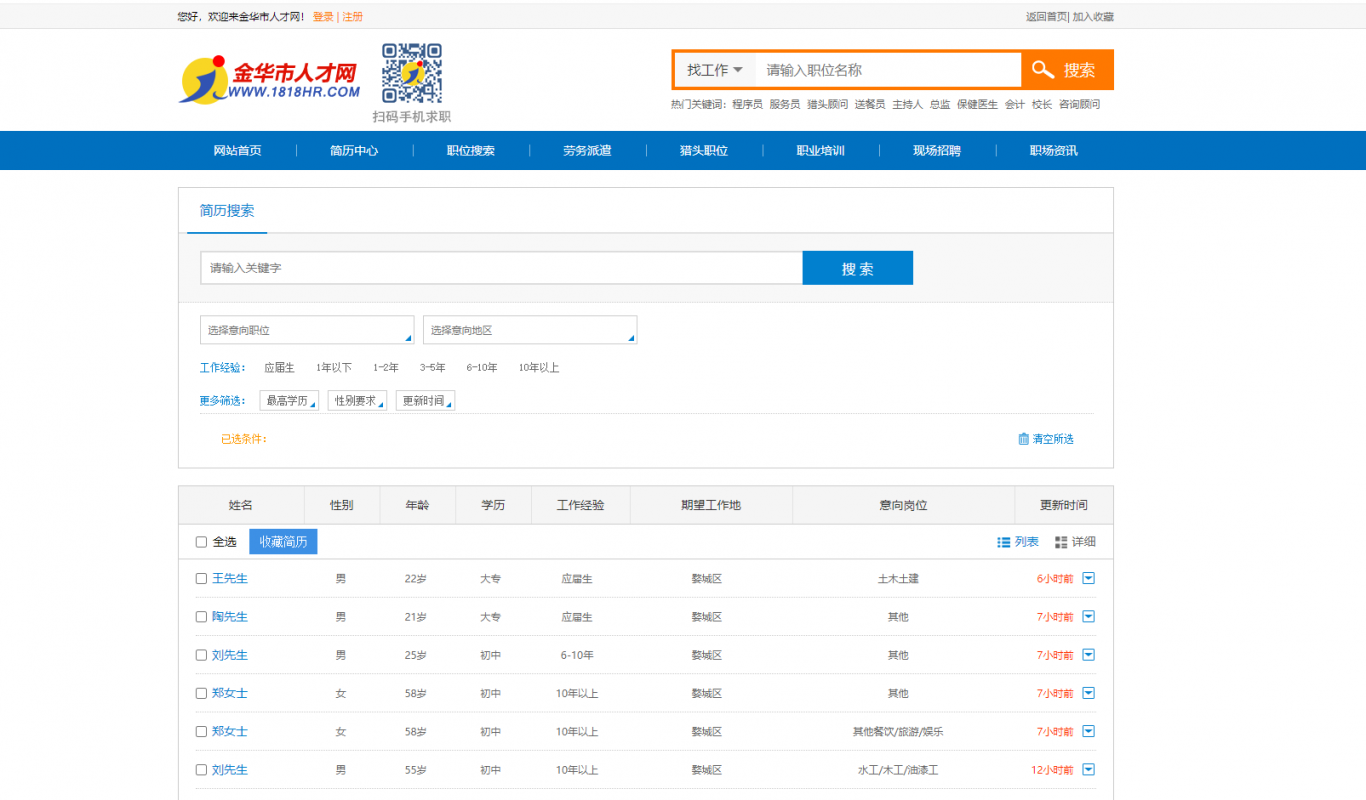Select the 简历搜索 tab
Viewport: 1366px width, 800px height.
click(227, 211)
